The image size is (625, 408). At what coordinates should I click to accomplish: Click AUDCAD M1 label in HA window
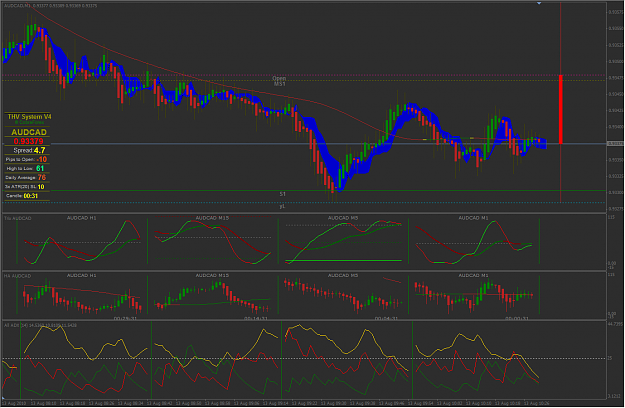[x=473, y=275]
